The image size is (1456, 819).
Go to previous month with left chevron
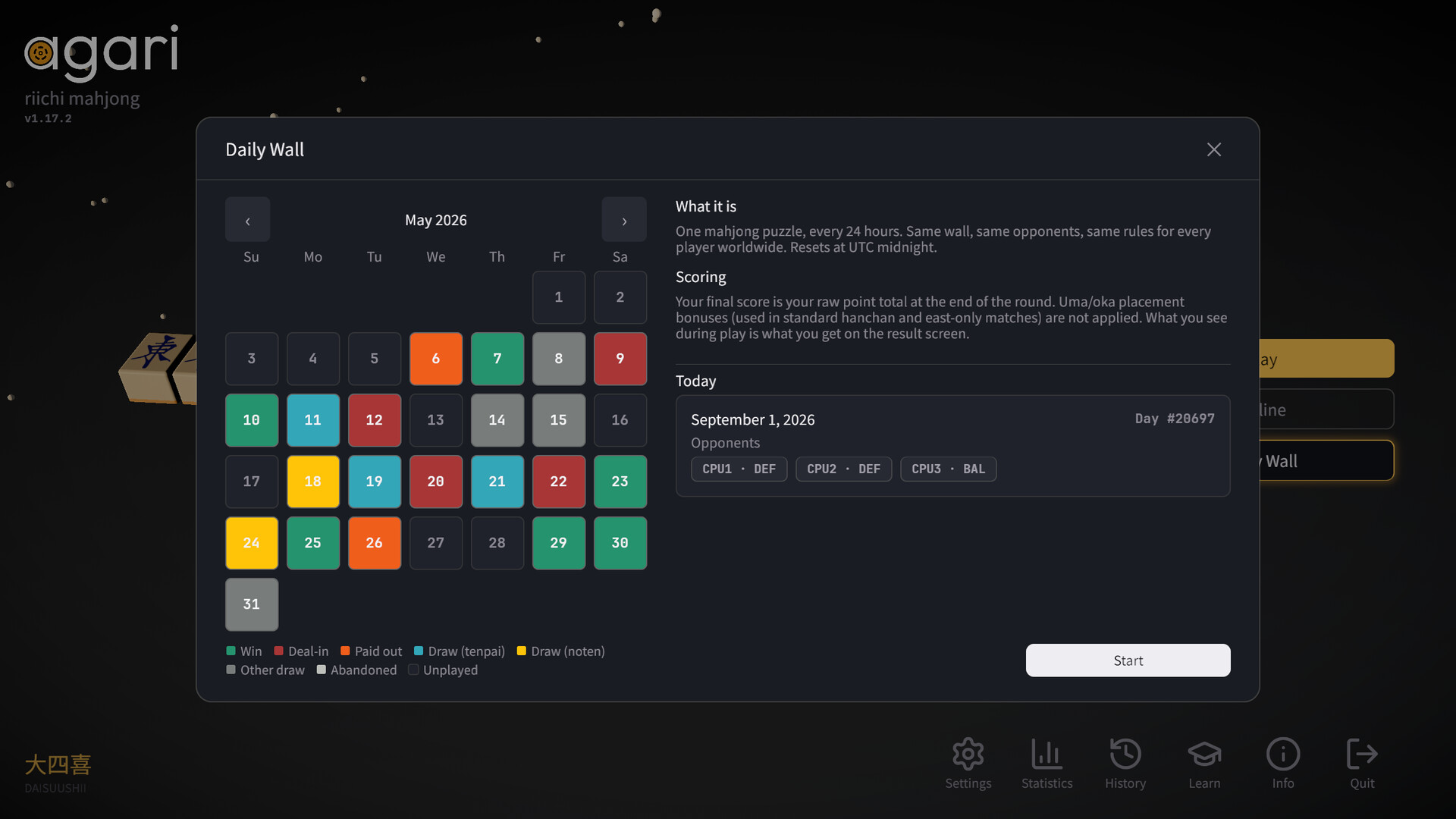point(247,220)
